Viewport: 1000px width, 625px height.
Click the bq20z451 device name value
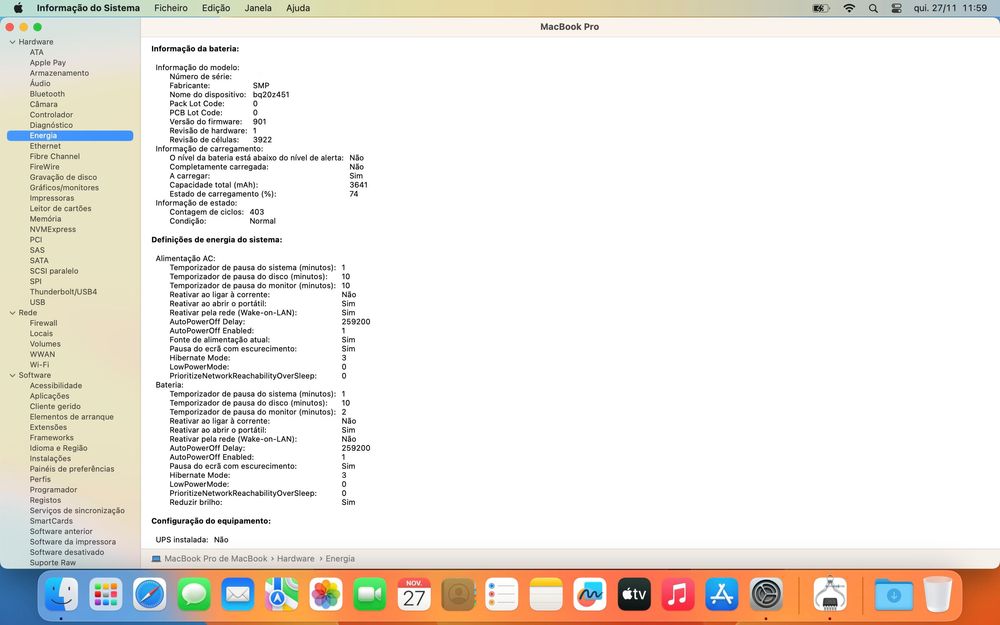click(271, 94)
